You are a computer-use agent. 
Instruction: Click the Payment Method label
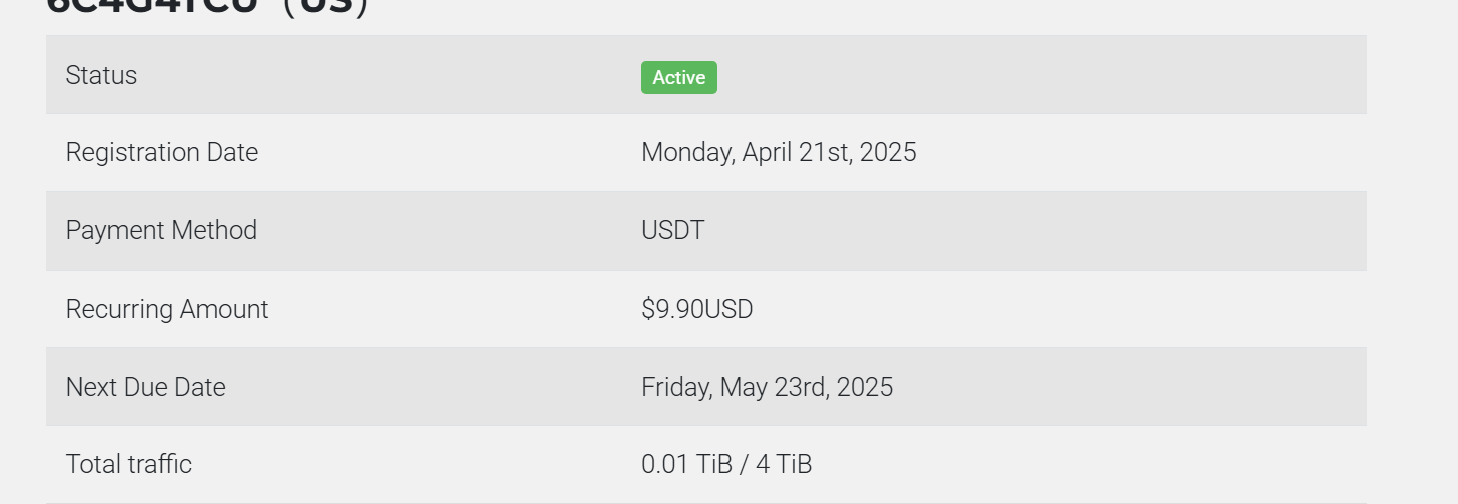[161, 230]
